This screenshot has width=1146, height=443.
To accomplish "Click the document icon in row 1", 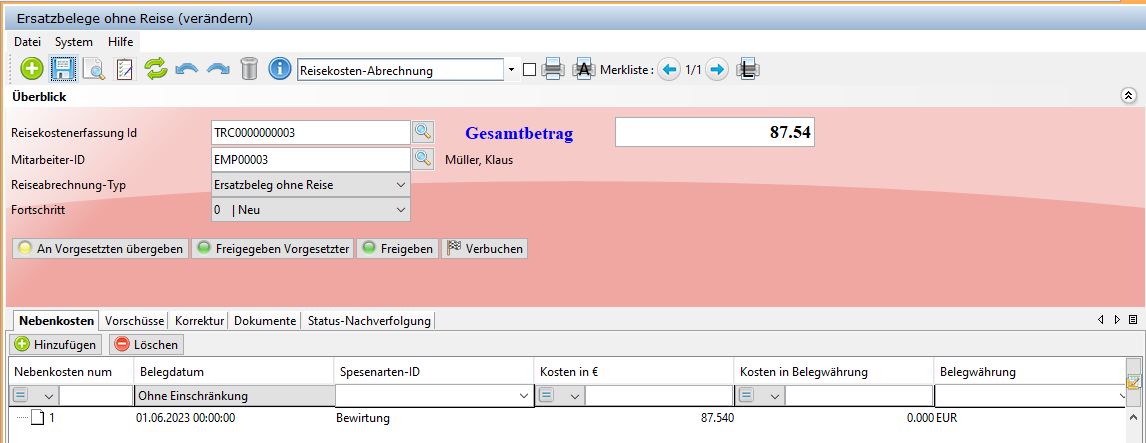I will (x=38, y=418).
